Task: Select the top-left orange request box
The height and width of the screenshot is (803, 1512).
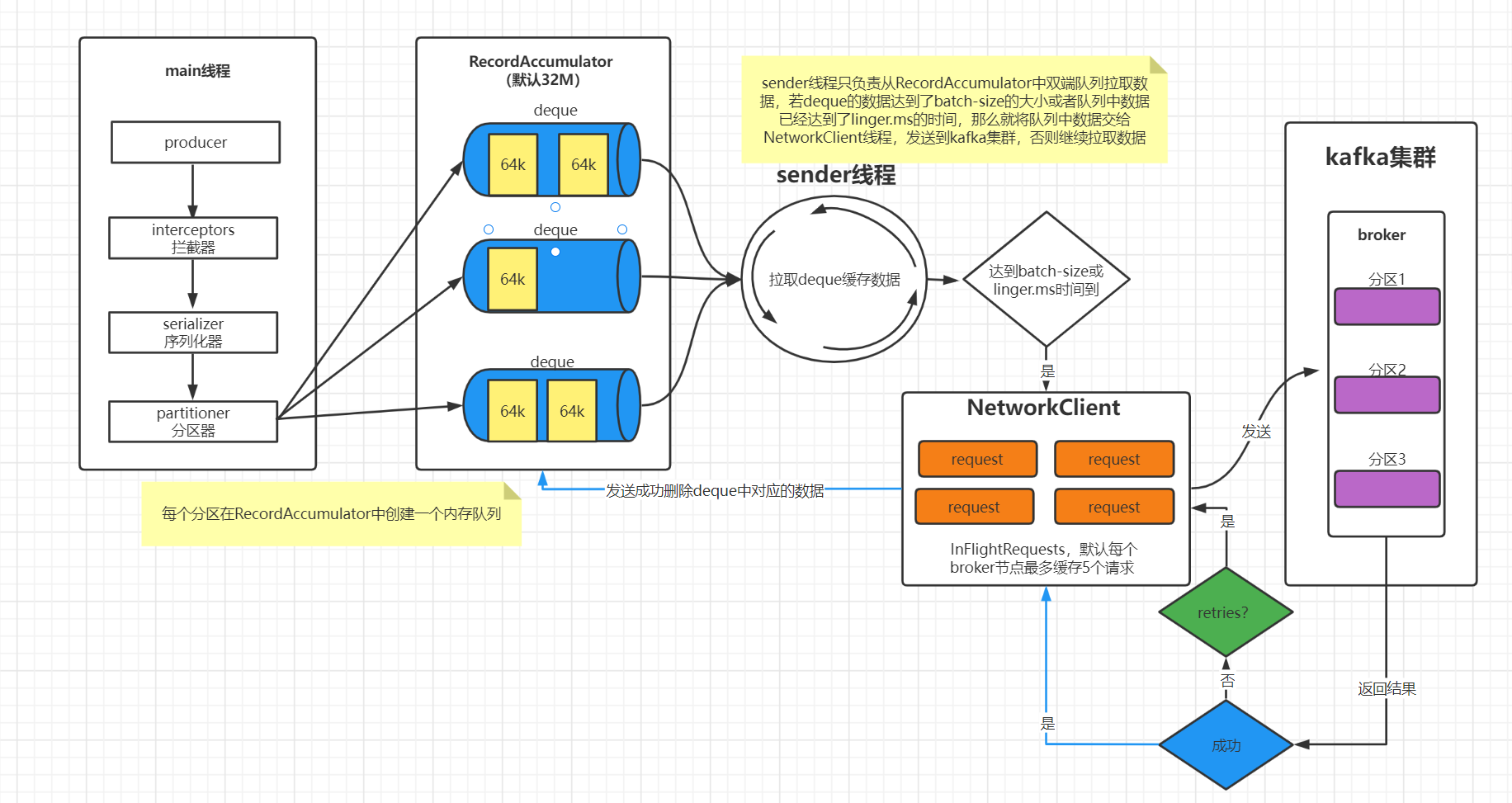Action: click(977, 459)
